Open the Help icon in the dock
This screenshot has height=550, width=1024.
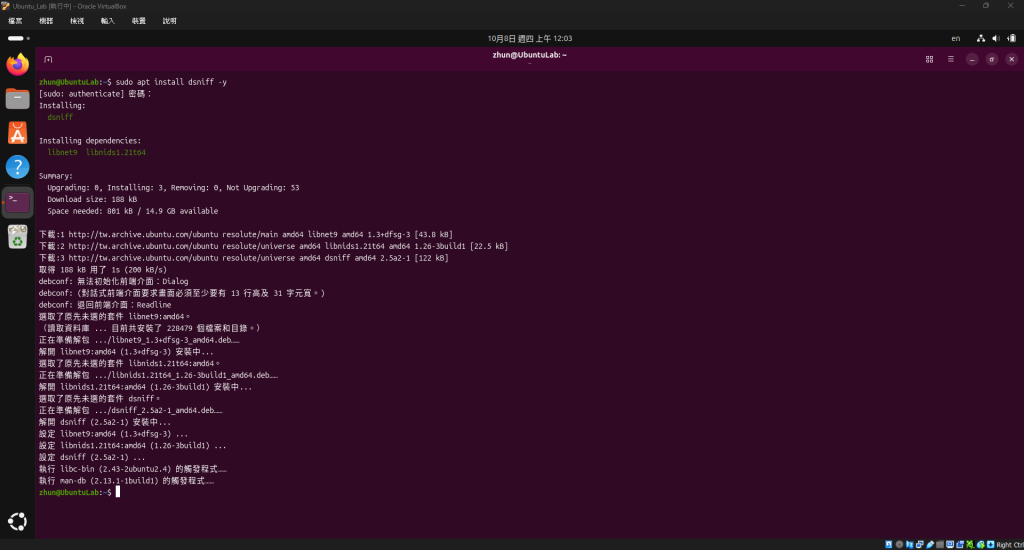pos(18,167)
